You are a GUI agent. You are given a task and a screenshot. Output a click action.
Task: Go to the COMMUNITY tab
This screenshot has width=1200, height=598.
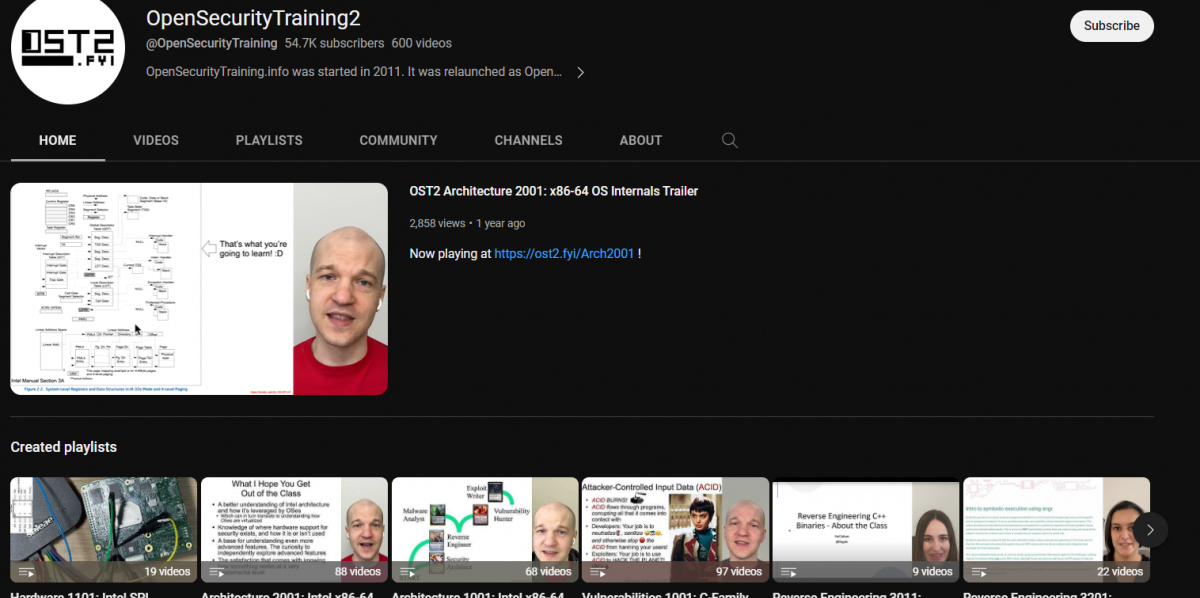tap(398, 140)
